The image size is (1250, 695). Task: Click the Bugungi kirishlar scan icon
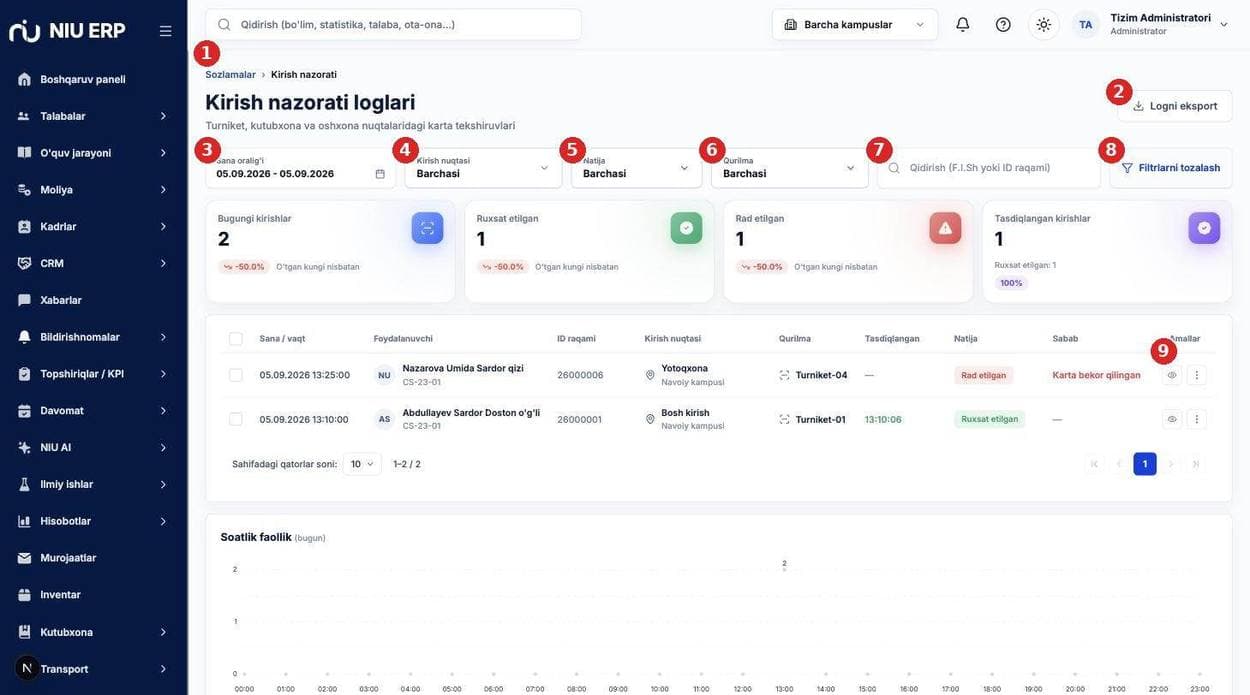pos(427,228)
